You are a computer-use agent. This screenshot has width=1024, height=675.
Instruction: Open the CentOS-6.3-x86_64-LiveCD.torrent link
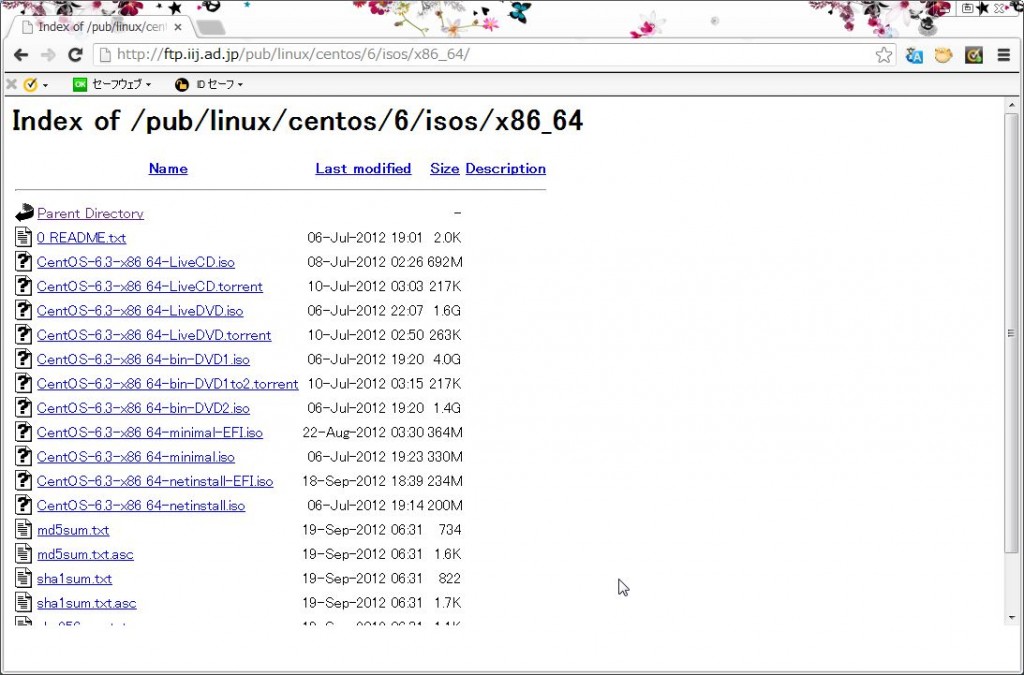[150, 287]
